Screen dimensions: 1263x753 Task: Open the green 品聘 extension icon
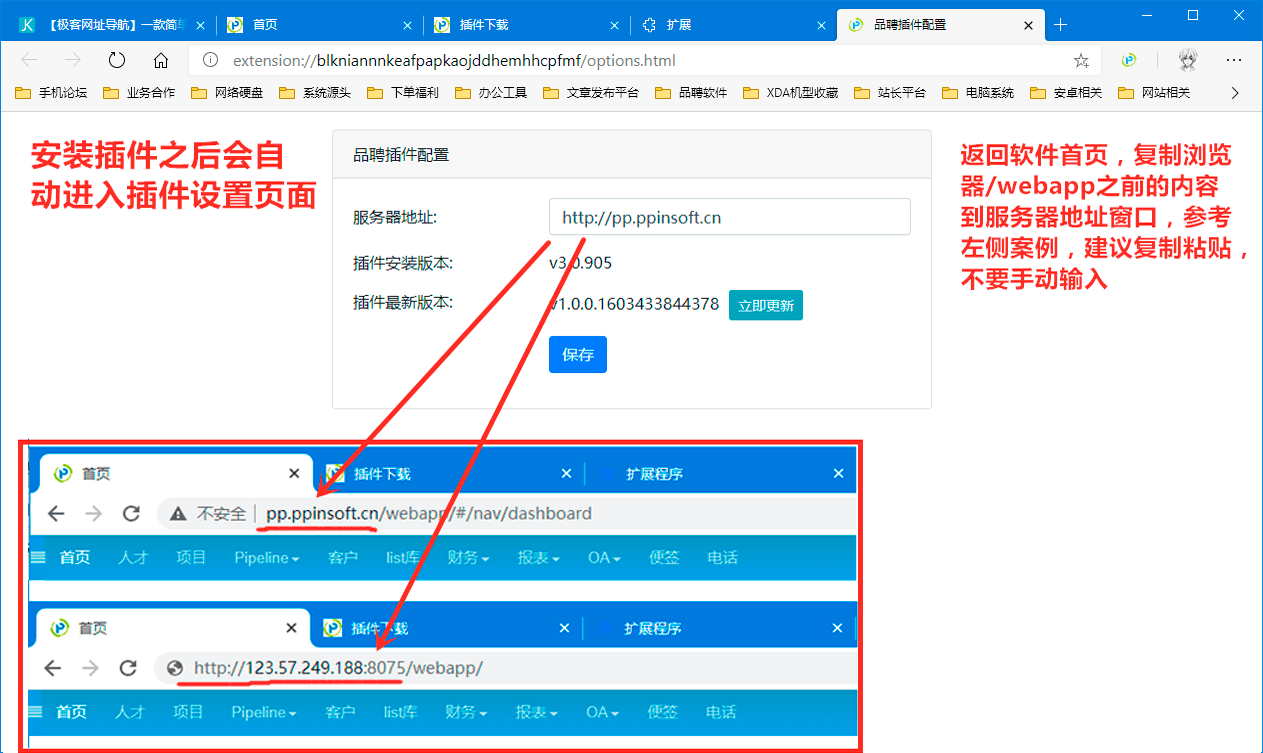pos(1128,60)
